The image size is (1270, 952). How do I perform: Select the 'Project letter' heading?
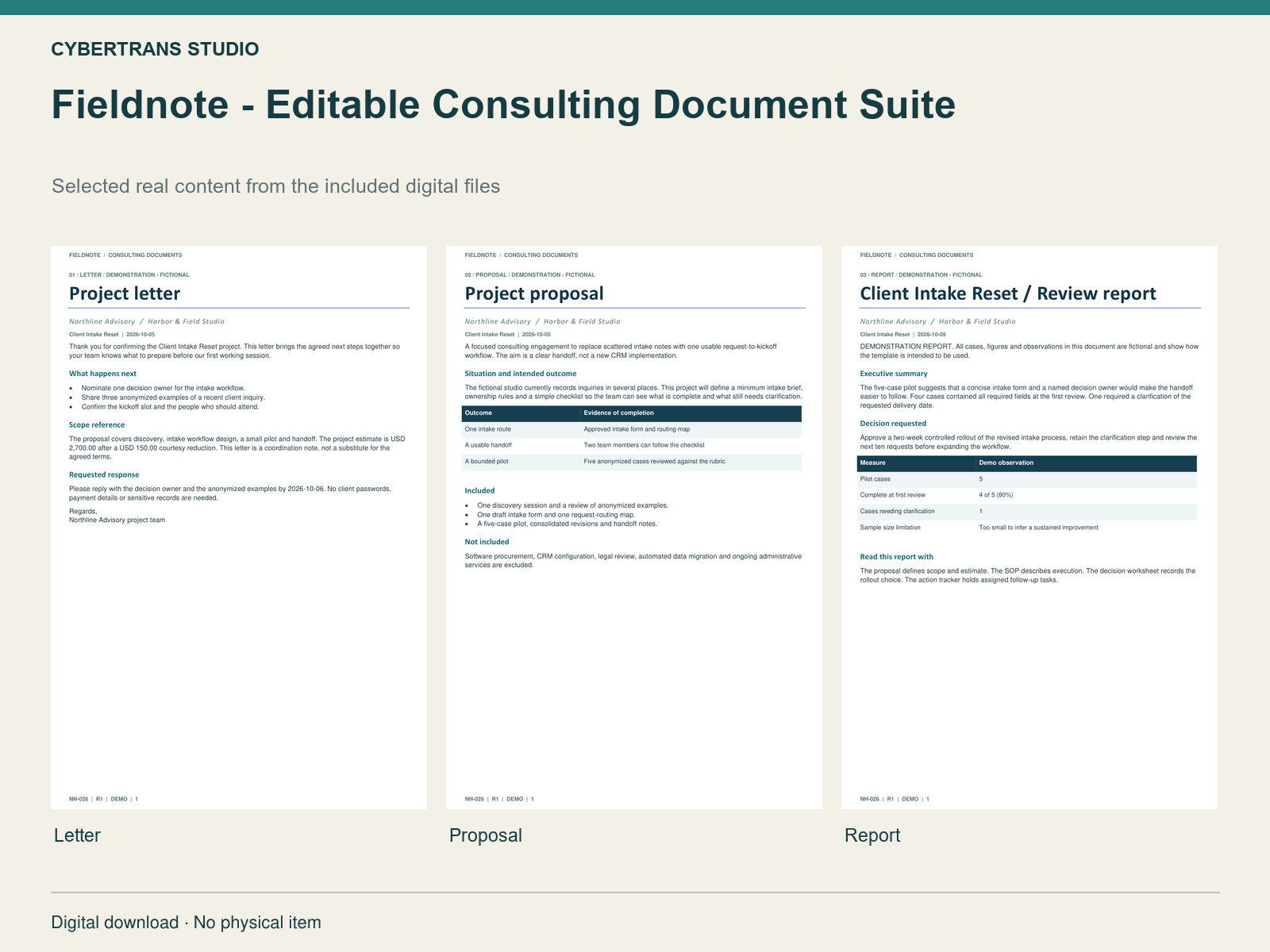coord(125,294)
